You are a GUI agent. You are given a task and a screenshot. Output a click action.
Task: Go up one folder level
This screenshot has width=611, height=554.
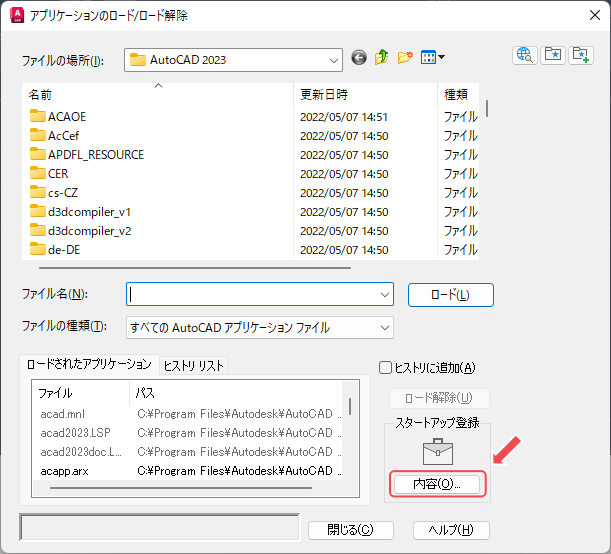[x=382, y=59]
